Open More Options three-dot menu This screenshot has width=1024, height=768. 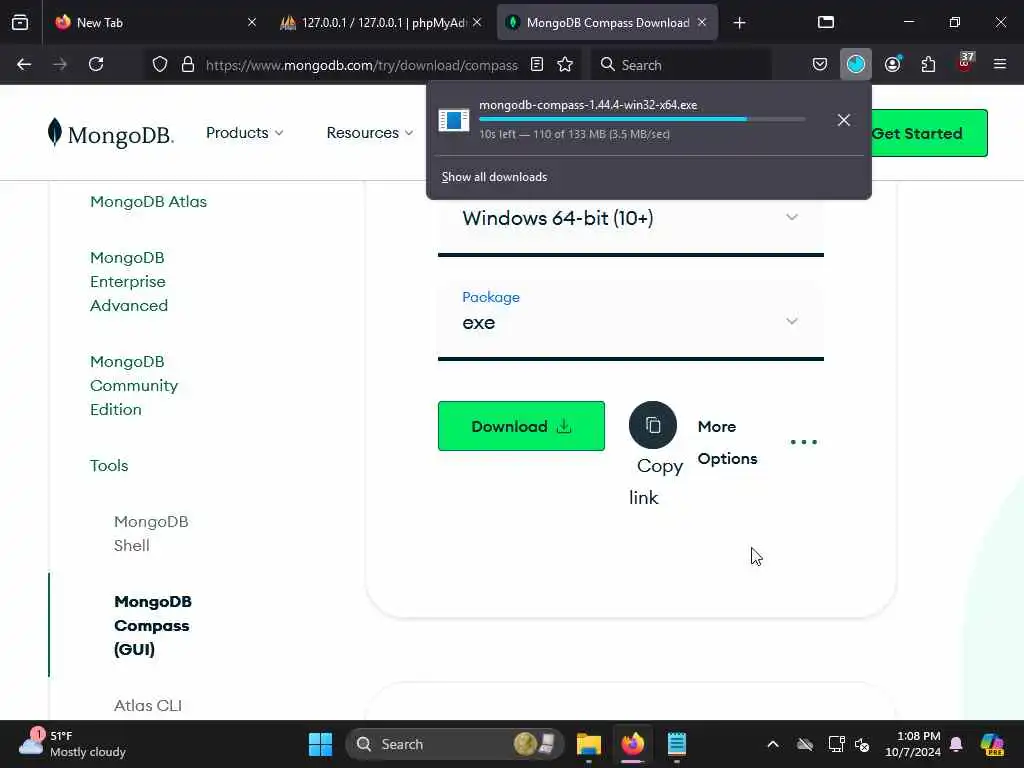(803, 442)
